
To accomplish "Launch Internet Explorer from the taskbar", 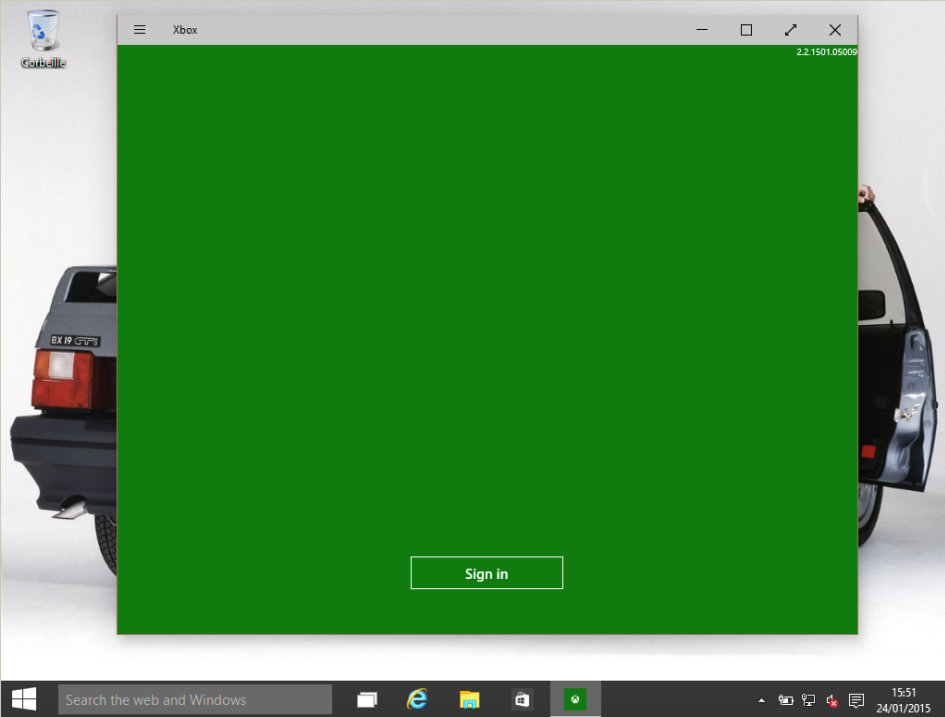I will (x=417, y=699).
